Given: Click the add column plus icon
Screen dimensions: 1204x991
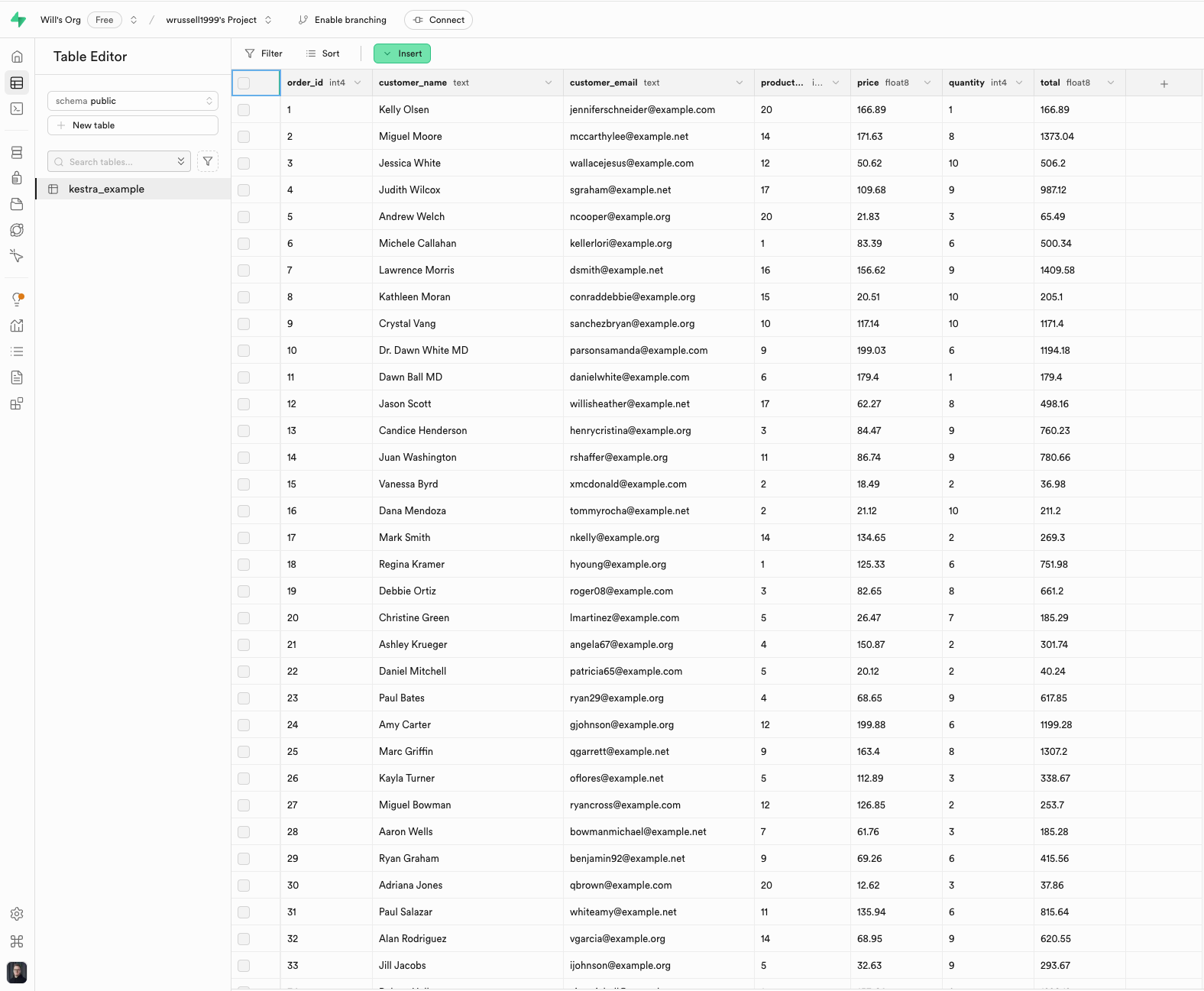Looking at the screenshot, I should pyautogui.click(x=1164, y=83).
